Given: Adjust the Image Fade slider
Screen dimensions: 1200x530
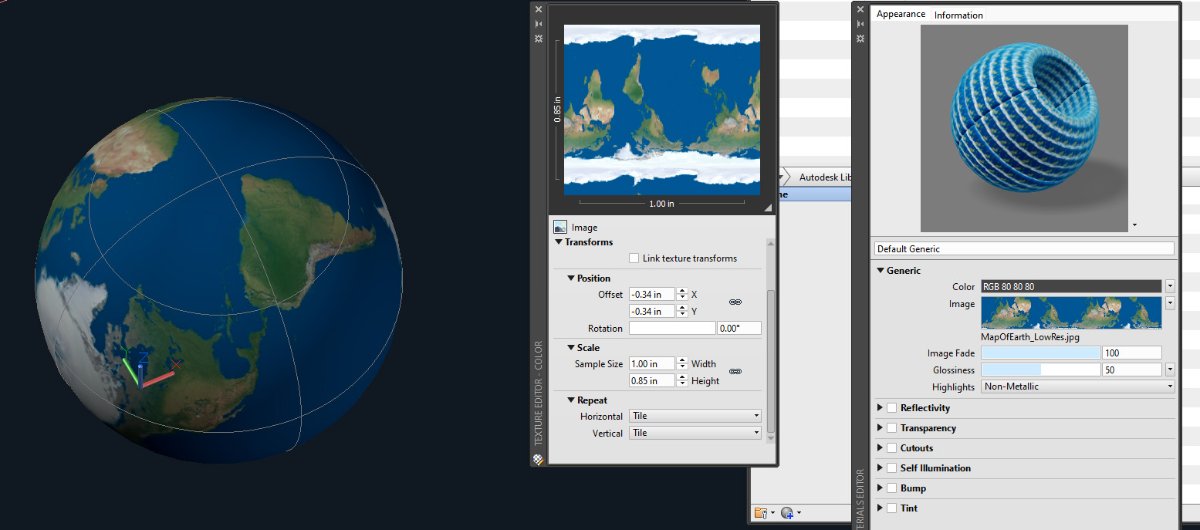Looking at the screenshot, I should coord(1040,353).
